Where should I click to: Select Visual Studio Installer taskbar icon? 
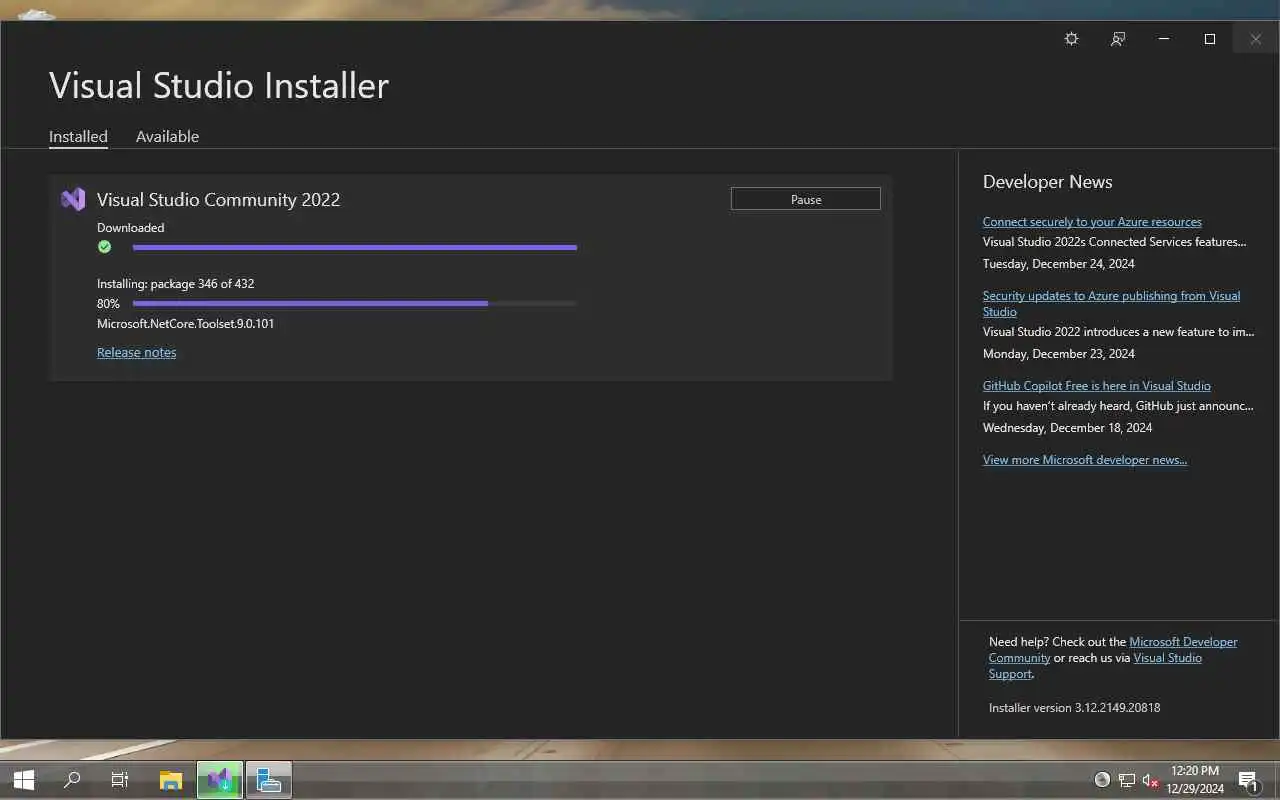point(220,780)
